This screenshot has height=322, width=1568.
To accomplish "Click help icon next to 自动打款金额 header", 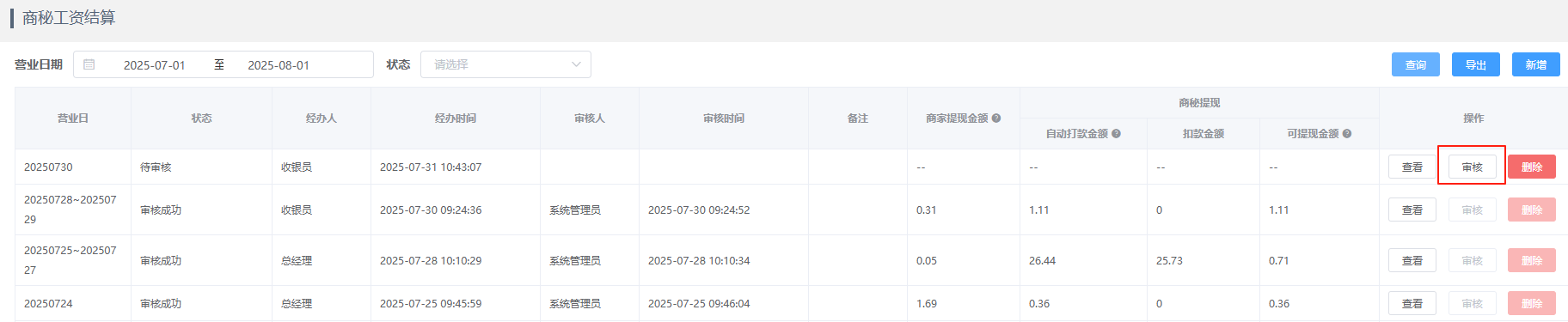I will coord(1116,134).
